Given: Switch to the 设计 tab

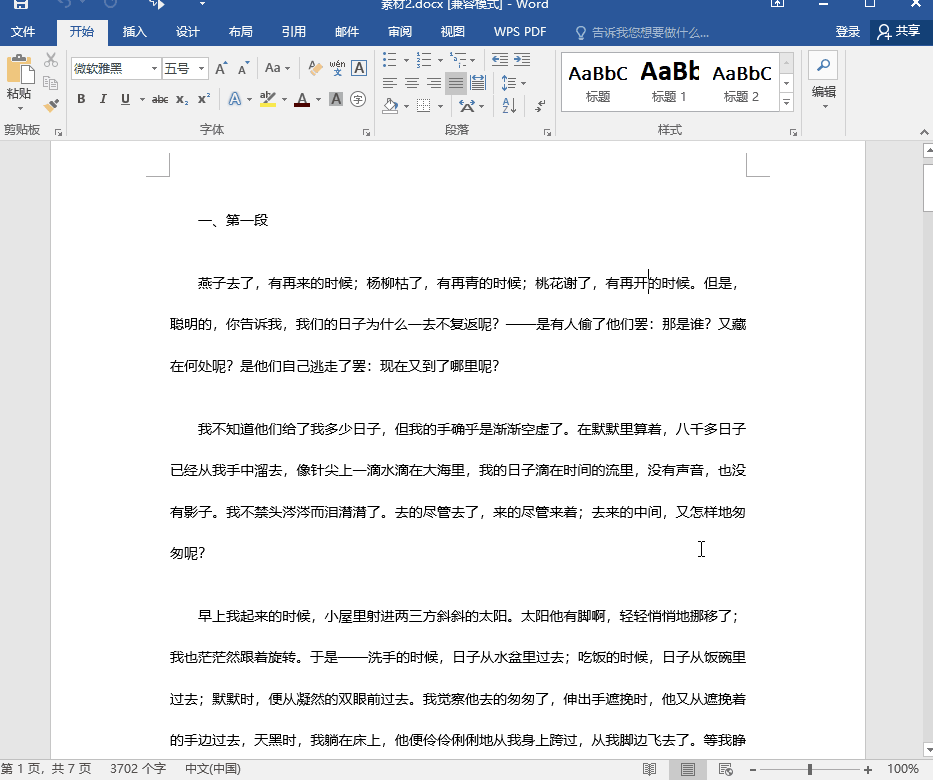Looking at the screenshot, I should 187,32.
